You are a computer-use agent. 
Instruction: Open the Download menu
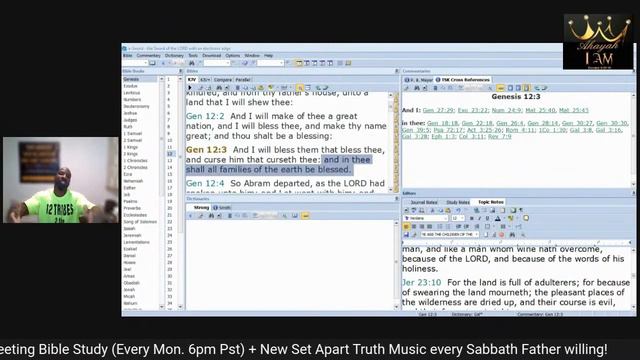211,56
